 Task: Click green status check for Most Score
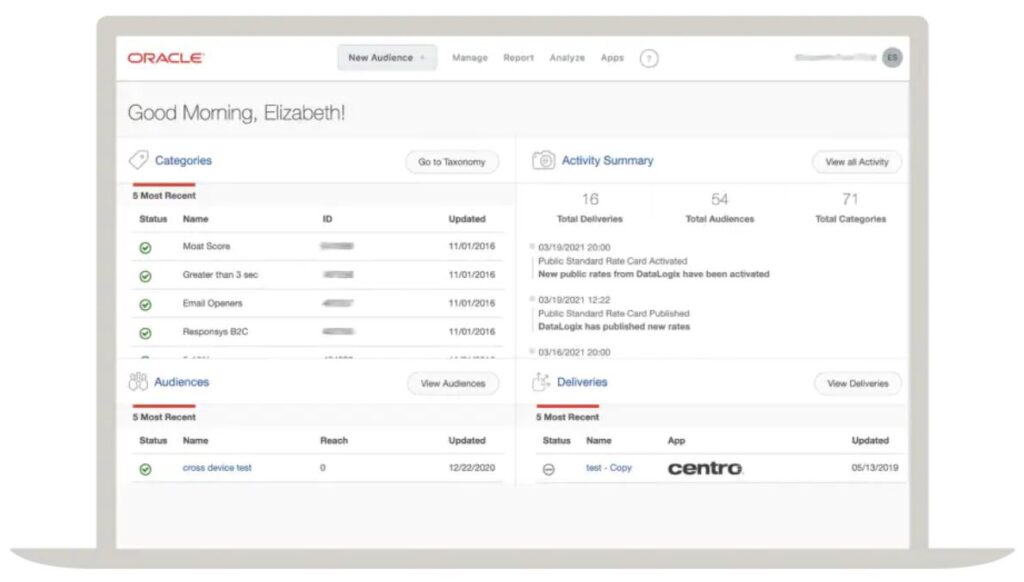tap(145, 247)
